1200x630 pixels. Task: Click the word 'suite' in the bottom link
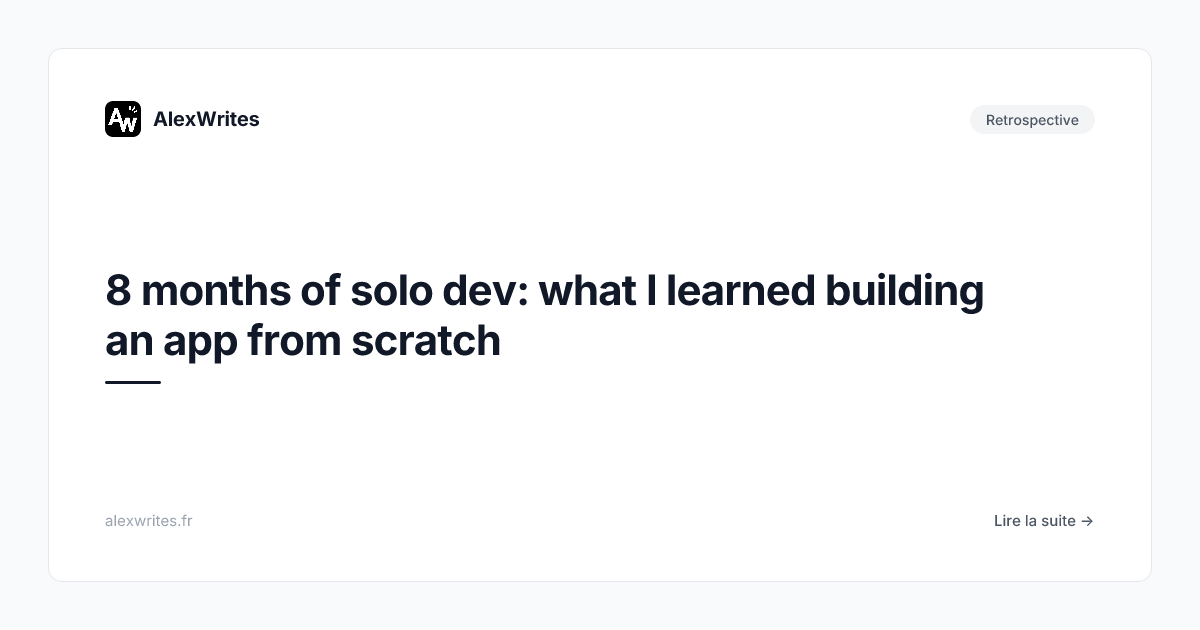tap(1058, 521)
